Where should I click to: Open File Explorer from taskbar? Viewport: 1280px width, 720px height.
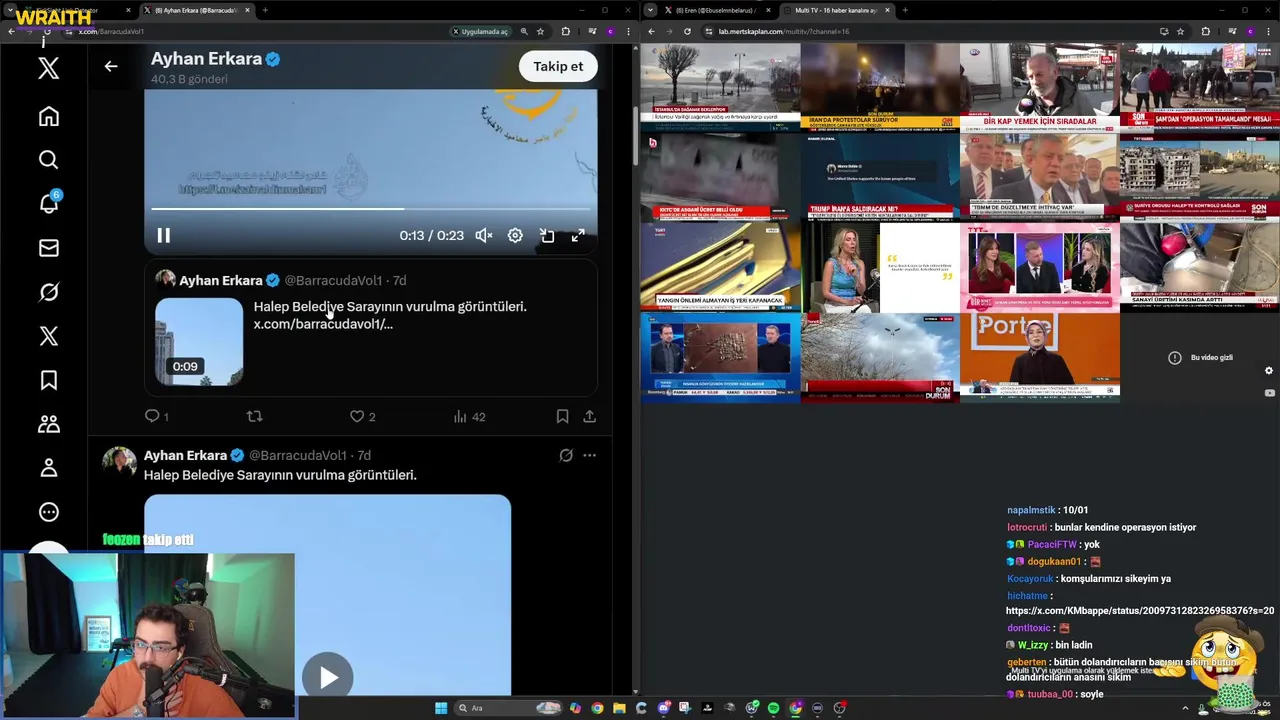[x=619, y=708]
